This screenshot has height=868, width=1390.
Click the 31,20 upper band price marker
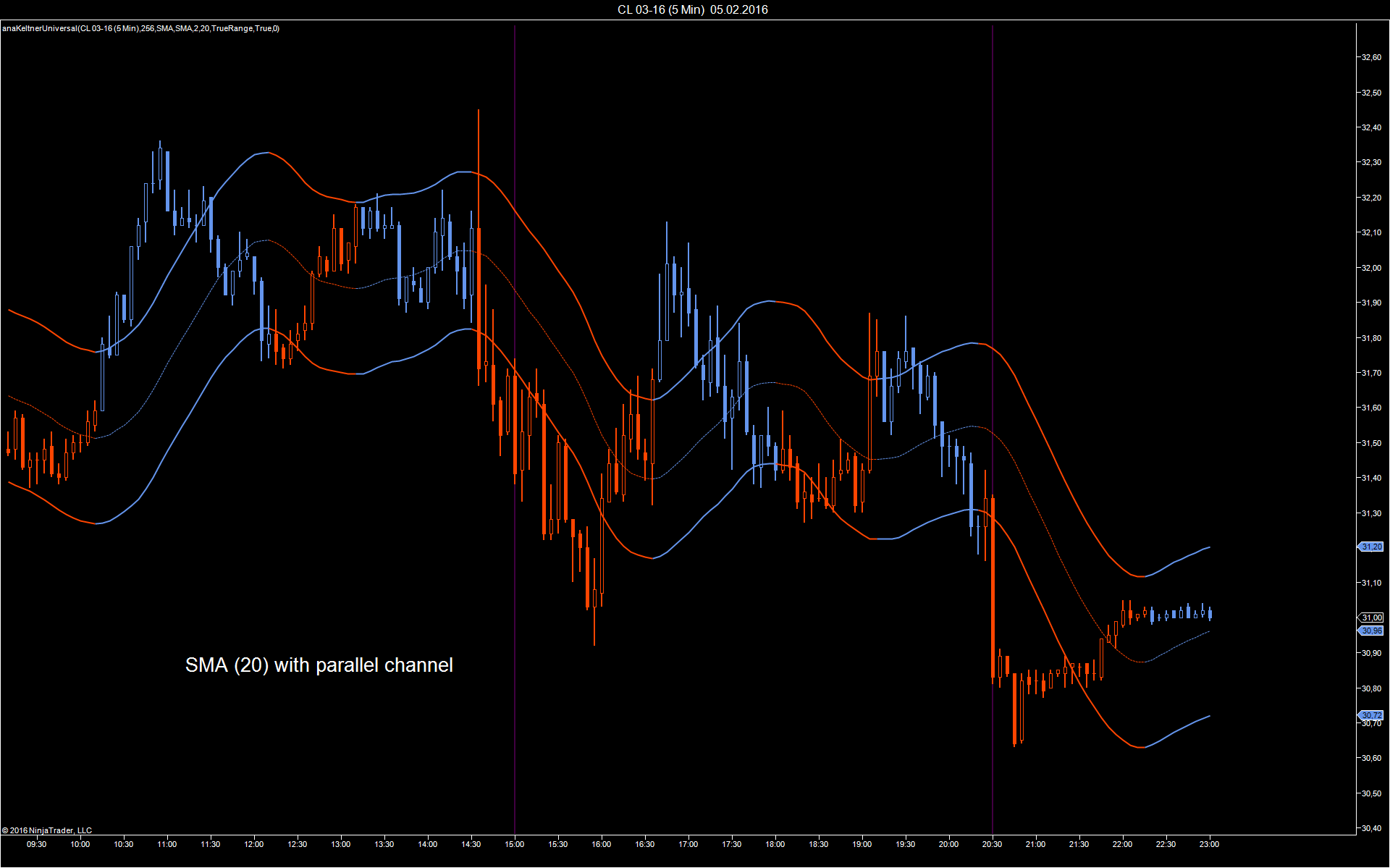click(x=1371, y=547)
